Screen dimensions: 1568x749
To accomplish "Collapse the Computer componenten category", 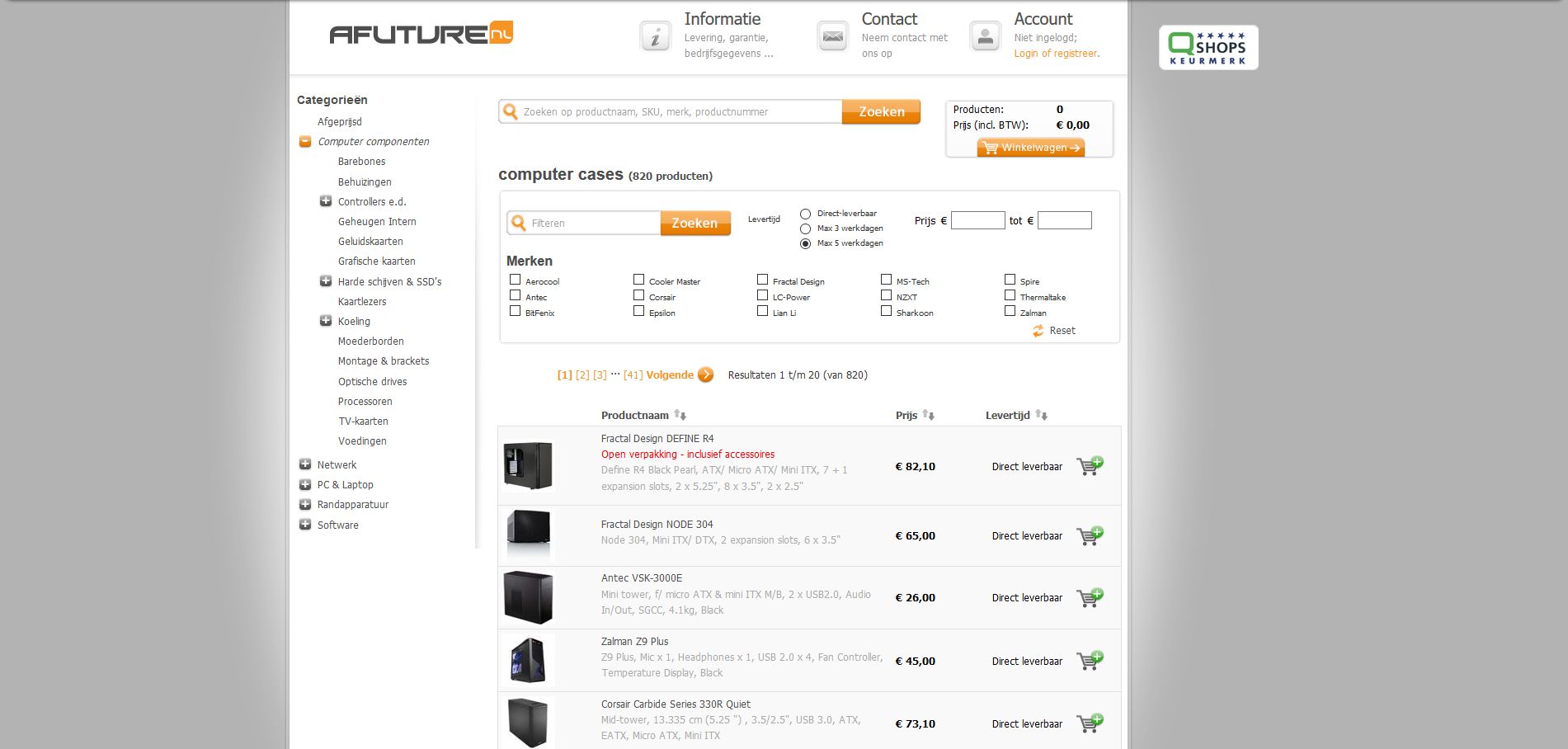I will (305, 142).
